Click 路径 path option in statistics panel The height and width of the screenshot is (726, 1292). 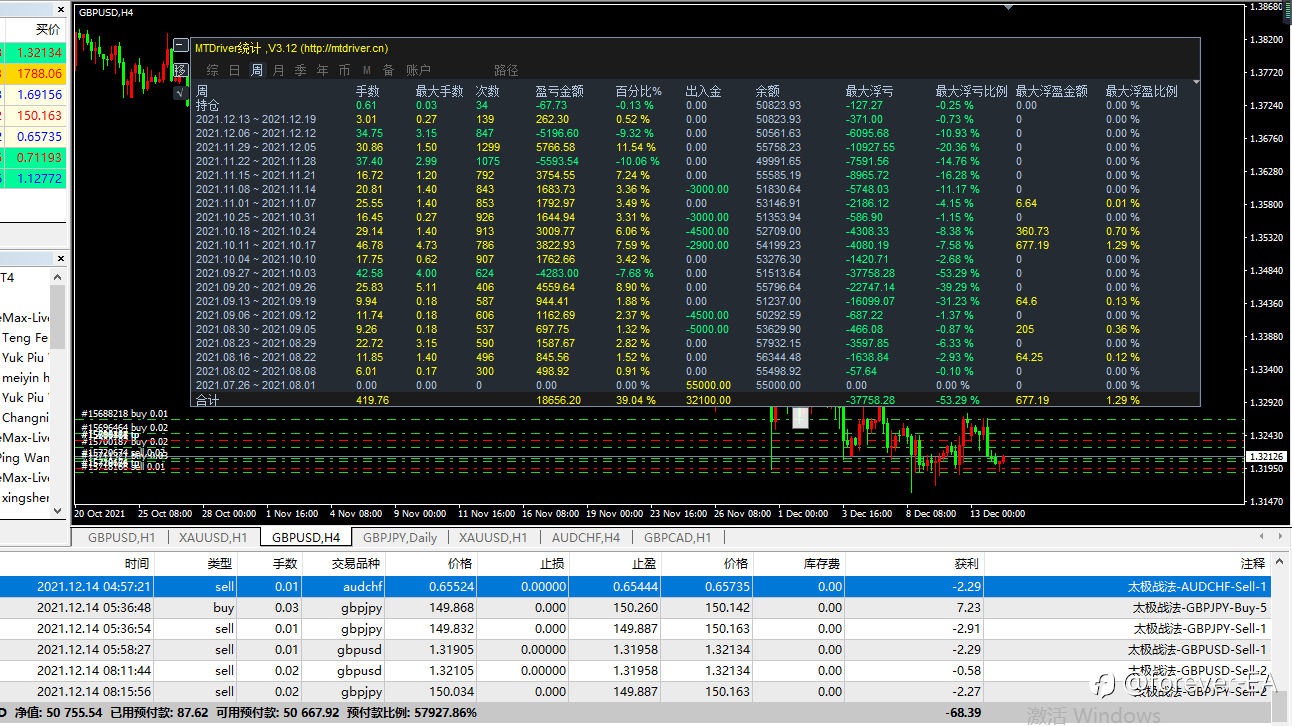pos(506,70)
